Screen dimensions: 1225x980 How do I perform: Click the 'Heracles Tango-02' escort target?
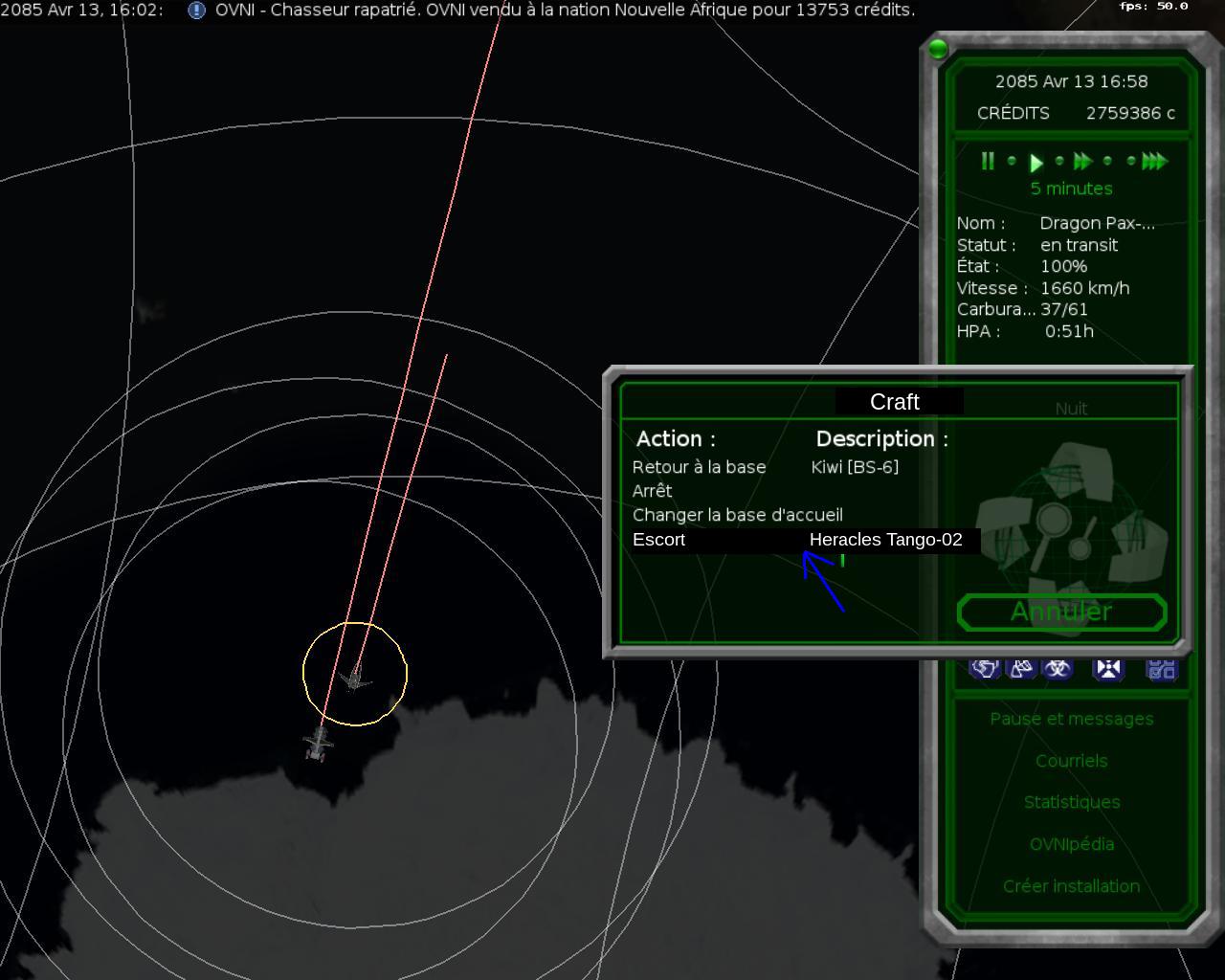click(x=886, y=540)
